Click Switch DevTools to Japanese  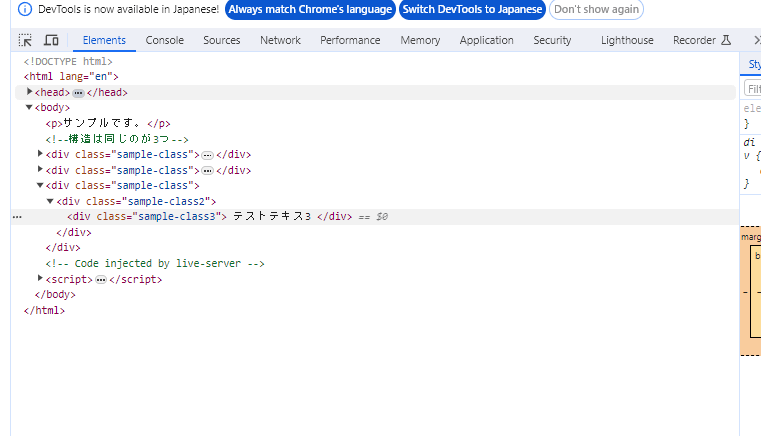coord(472,9)
